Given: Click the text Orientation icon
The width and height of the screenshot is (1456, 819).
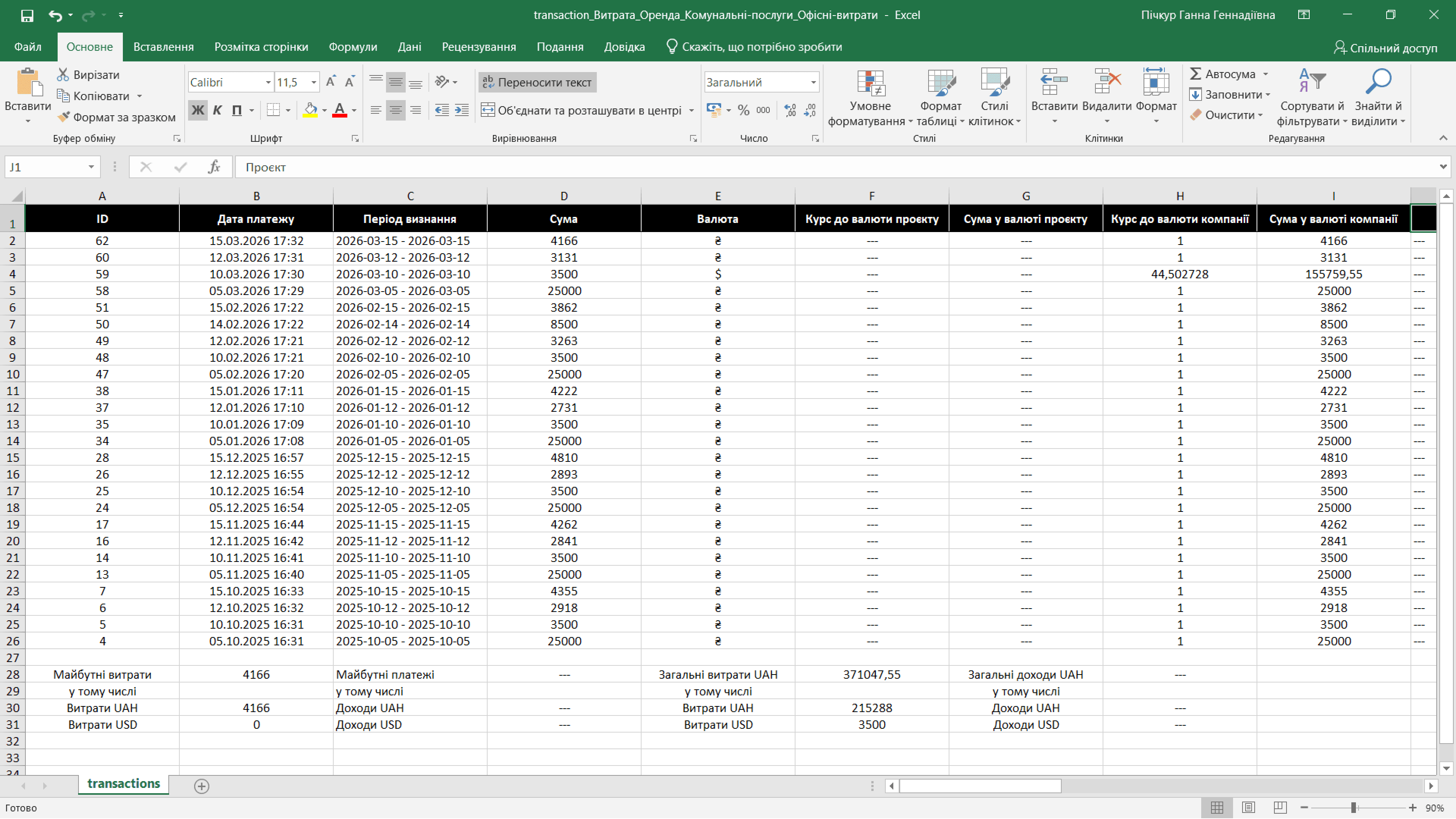Looking at the screenshot, I should [x=442, y=82].
